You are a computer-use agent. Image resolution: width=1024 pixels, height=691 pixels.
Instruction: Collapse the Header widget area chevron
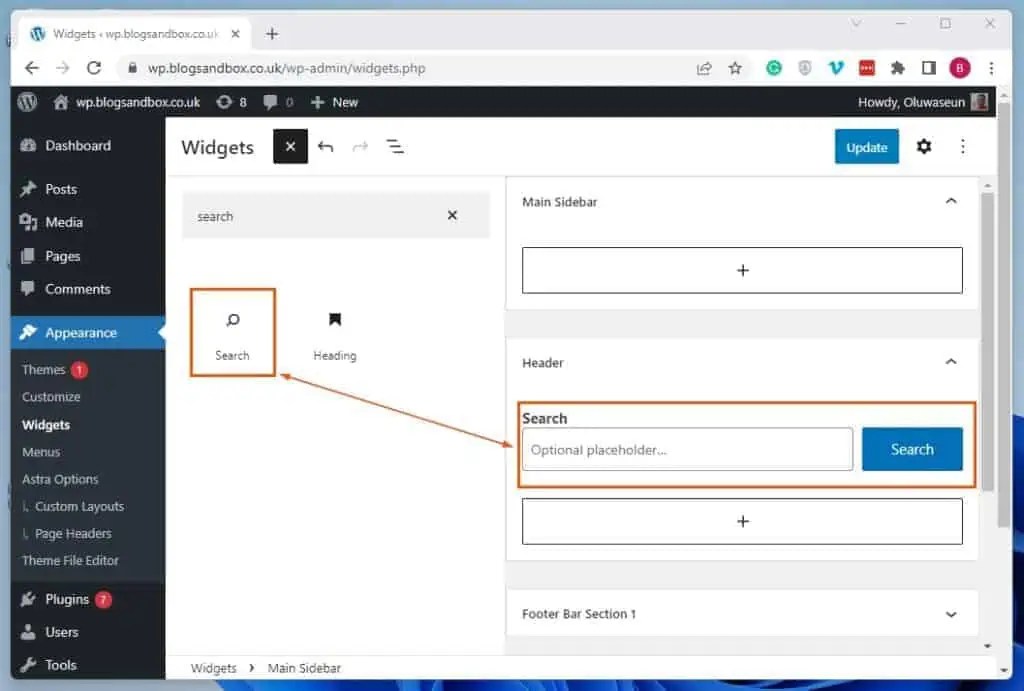pyautogui.click(x=951, y=362)
